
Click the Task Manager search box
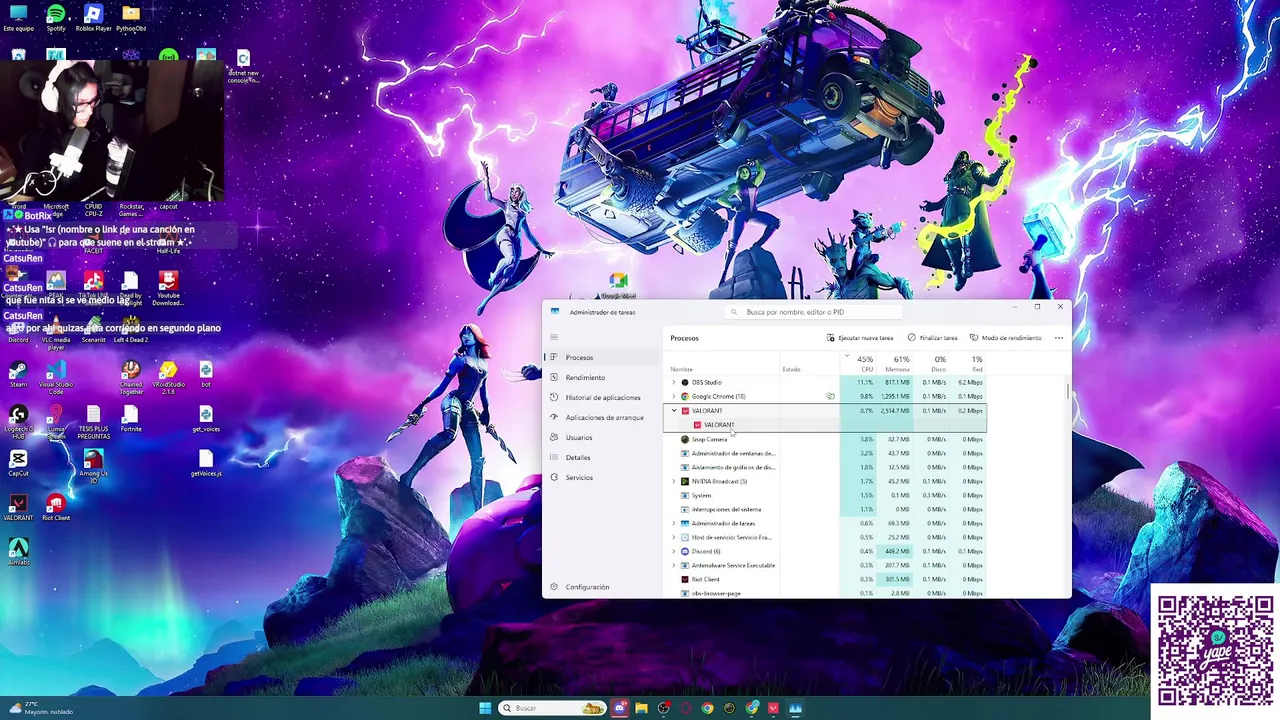813,312
